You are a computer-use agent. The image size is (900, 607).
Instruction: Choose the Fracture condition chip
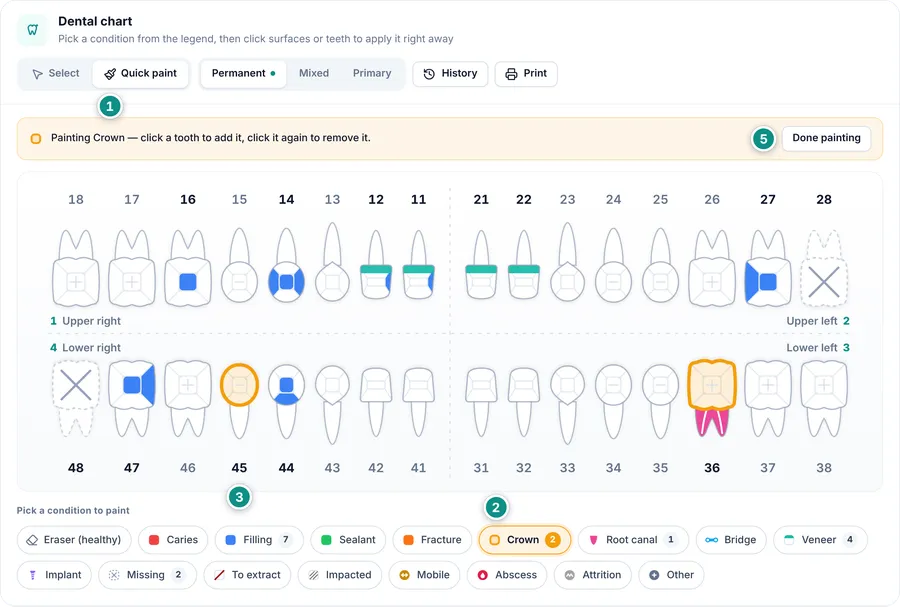click(432, 540)
